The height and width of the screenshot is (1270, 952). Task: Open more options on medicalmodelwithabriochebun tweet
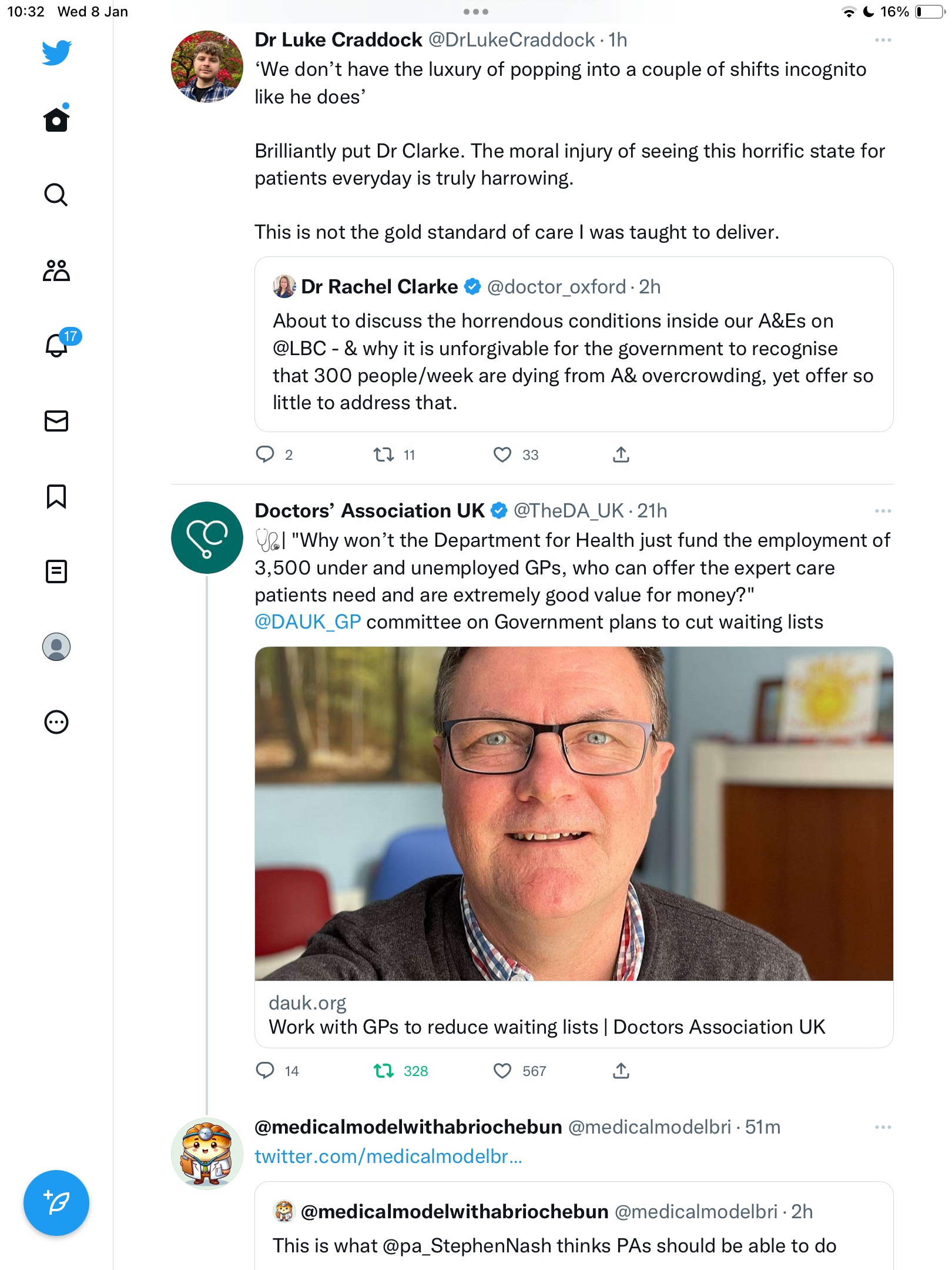click(x=883, y=1127)
